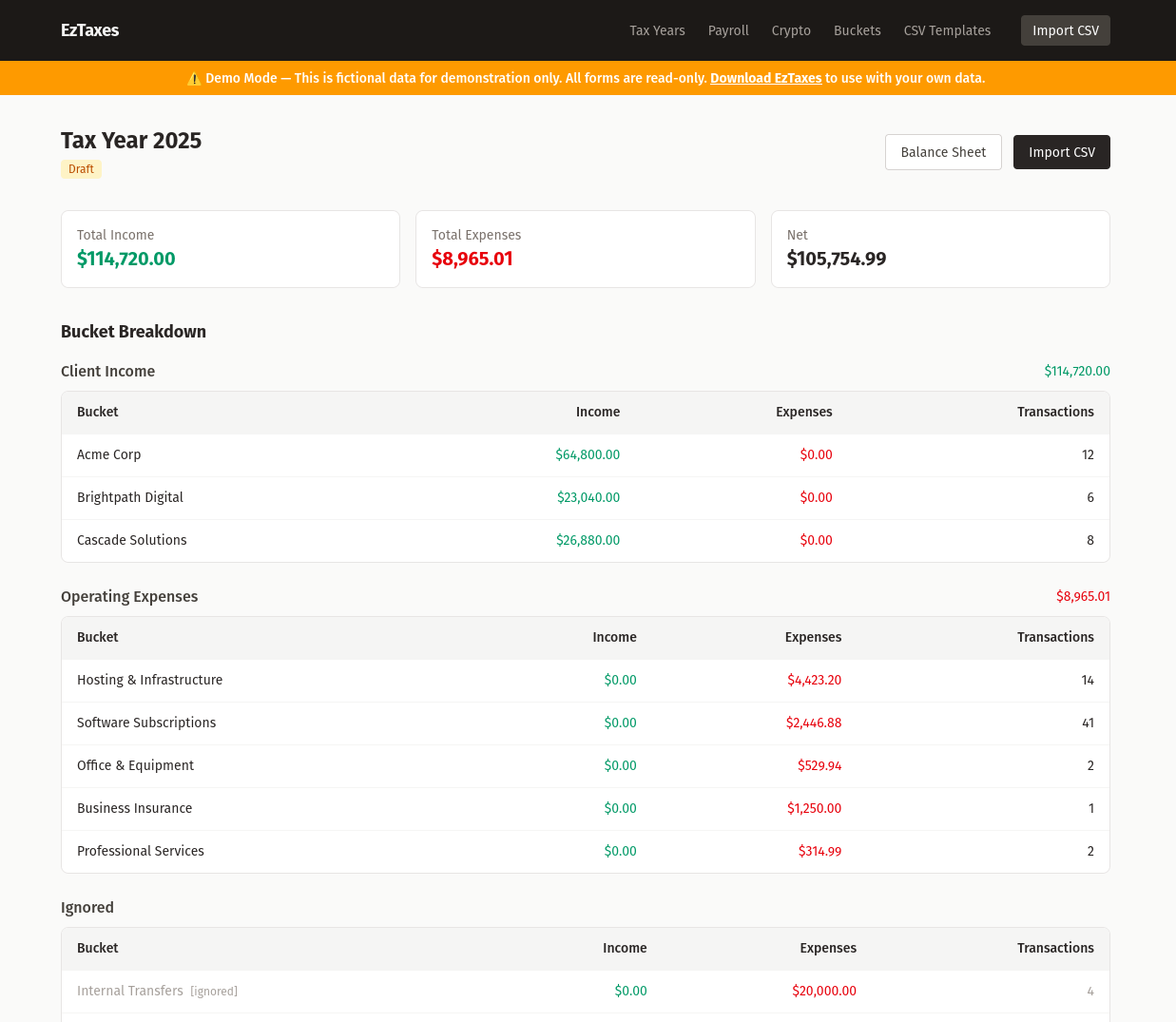This screenshot has height=1022, width=1176.
Task: Click Acme Corp transaction count 12
Action: pyautogui.click(x=1088, y=454)
